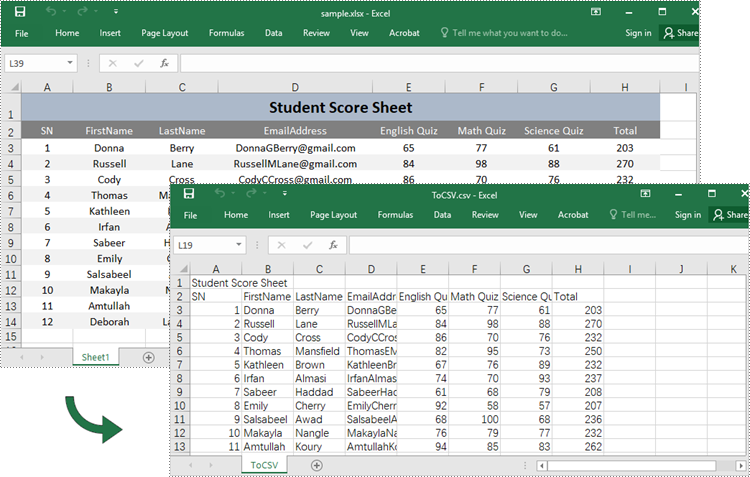The height and width of the screenshot is (477, 750).
Task: Click enter checkmark icon in ToCSV.csv formula bar
Action: [x=308, y=245]
